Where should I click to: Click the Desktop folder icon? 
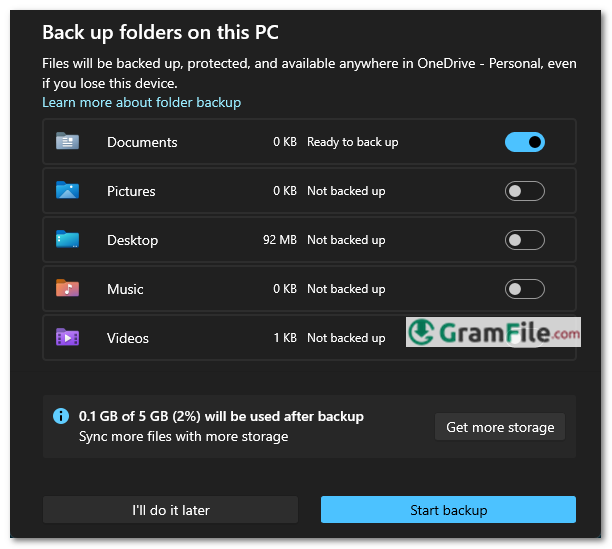[67, 239]
